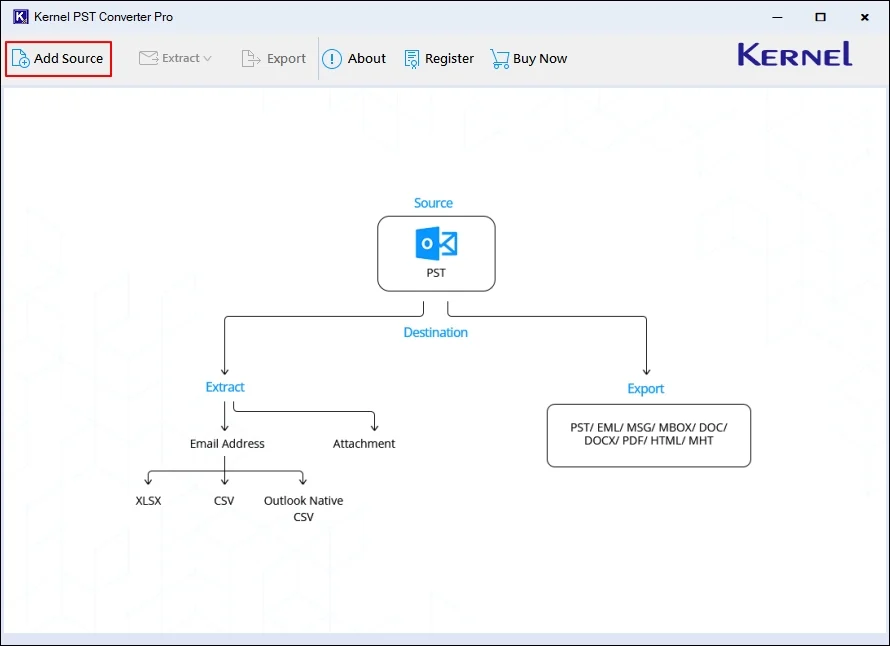Maximize the Kernel PST Converter window
890x646 pixels.
click(820, 17)
